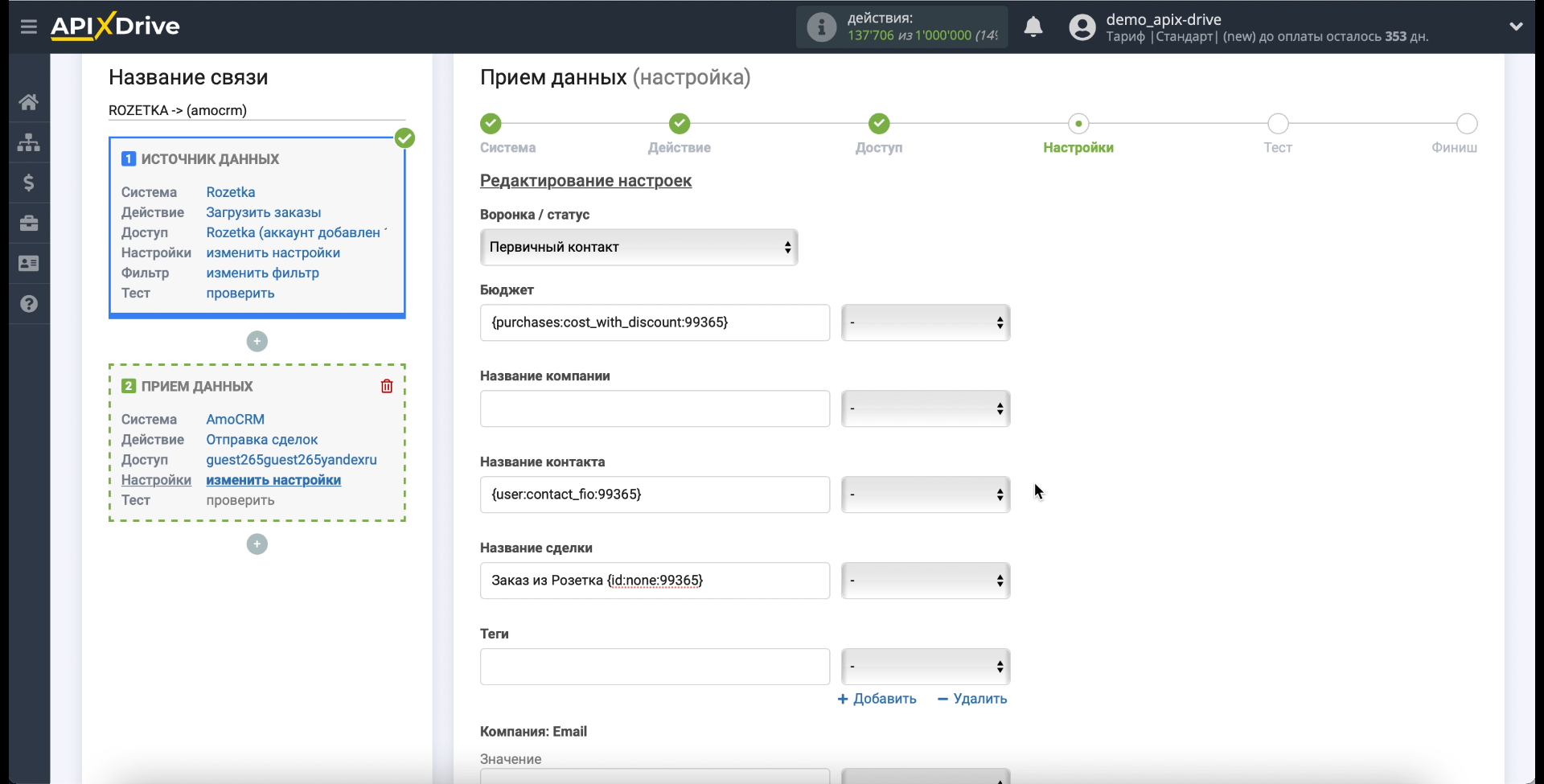1544x784 pixels.
Task: Click the Настройки label in receiver block
Action: point(156,480)
